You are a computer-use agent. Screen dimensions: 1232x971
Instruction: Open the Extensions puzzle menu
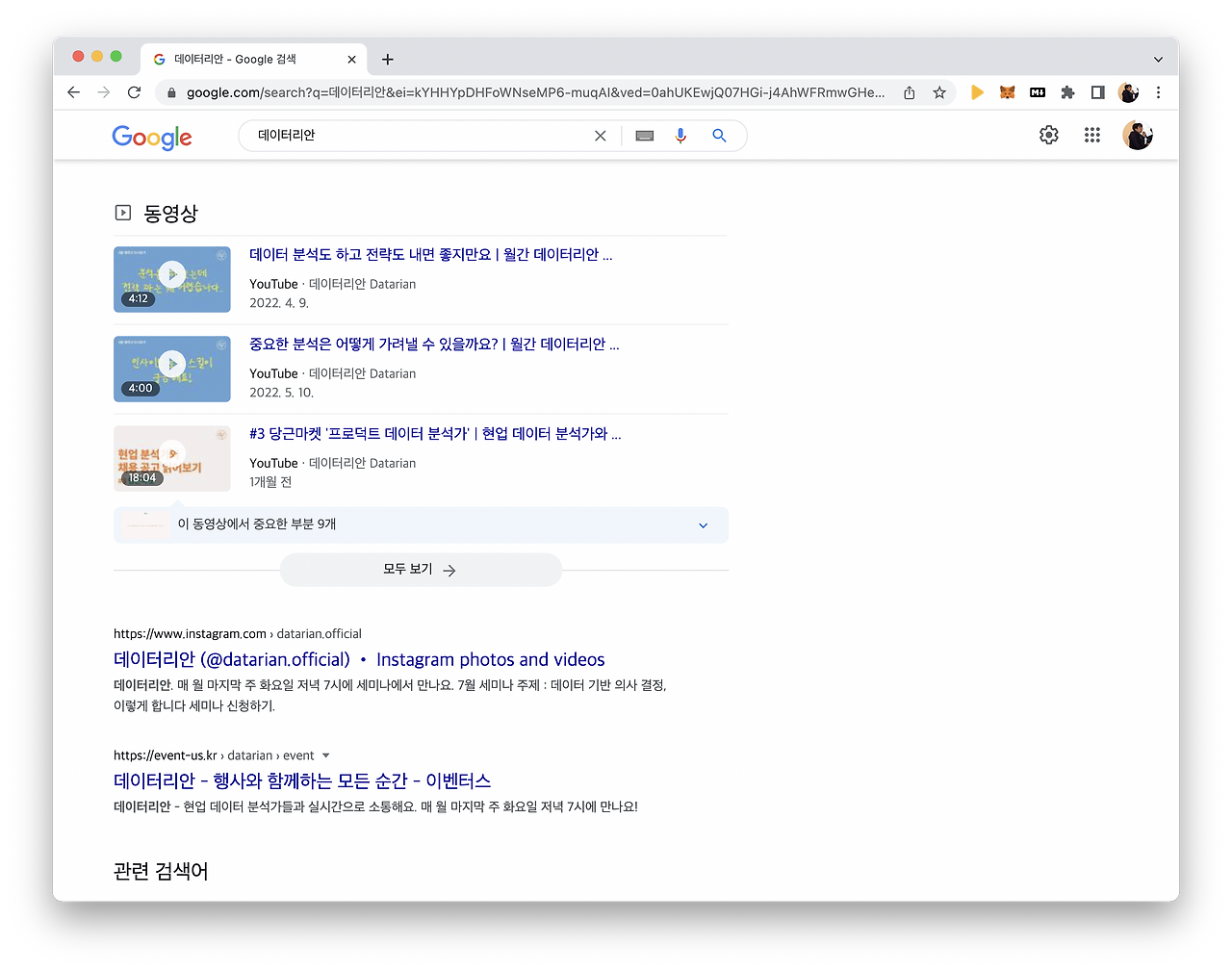(x=1067, y=92)
